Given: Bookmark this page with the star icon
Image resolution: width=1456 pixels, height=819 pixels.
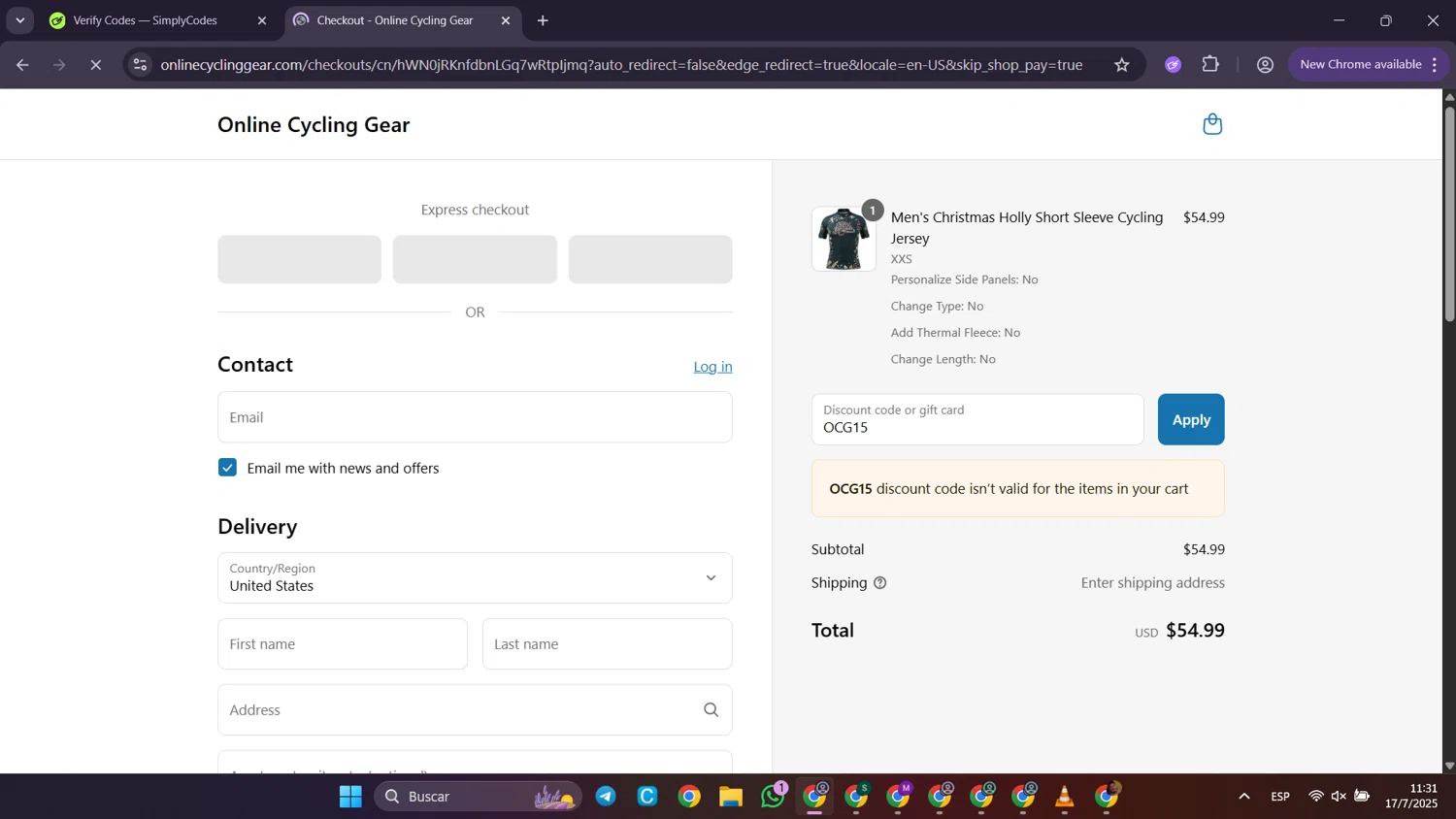Looking at the screenshot, I should (x=1122, y=65).
